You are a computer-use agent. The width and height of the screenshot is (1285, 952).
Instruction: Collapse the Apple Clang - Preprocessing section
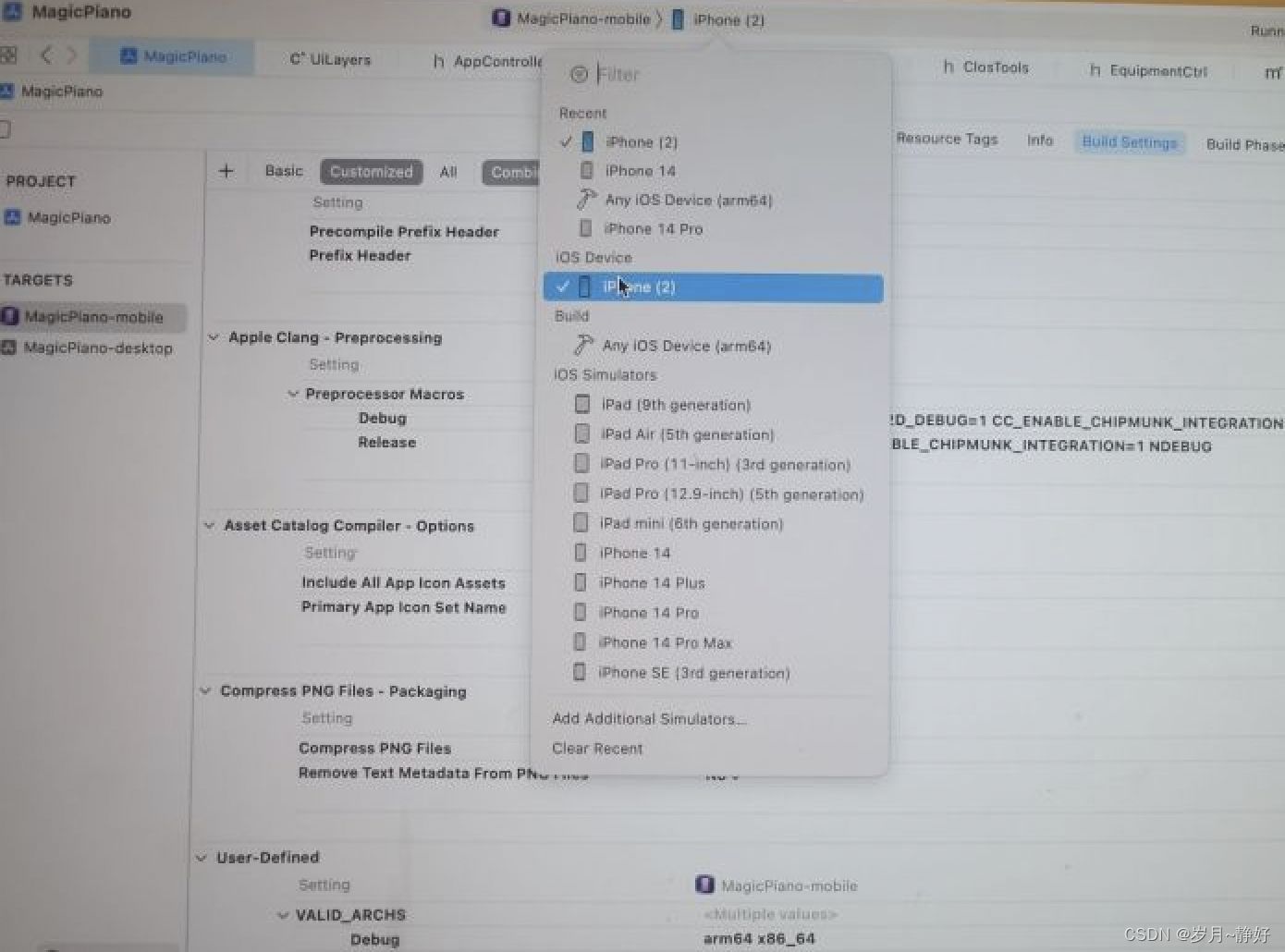click(x=214, y=337)
